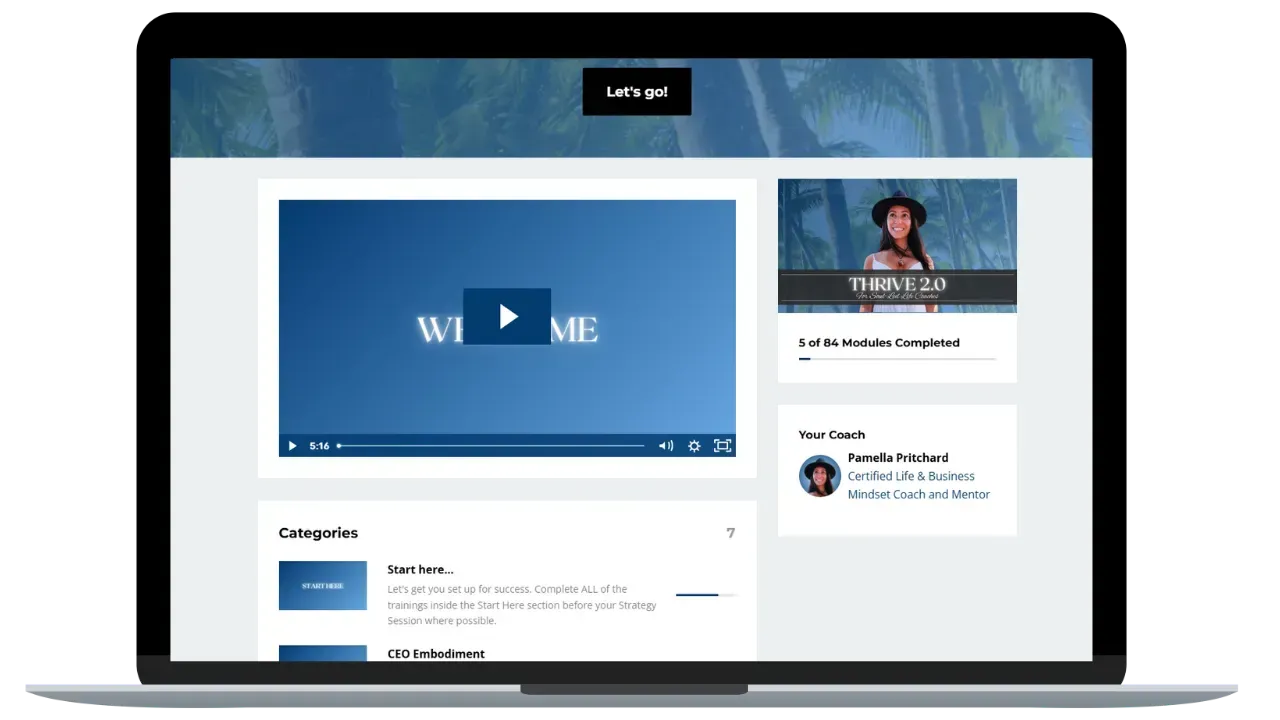The height and width of the screenshot is (720, 1280).
Task: Click the "Let's go!" button
Action: (x=636, y=92)
